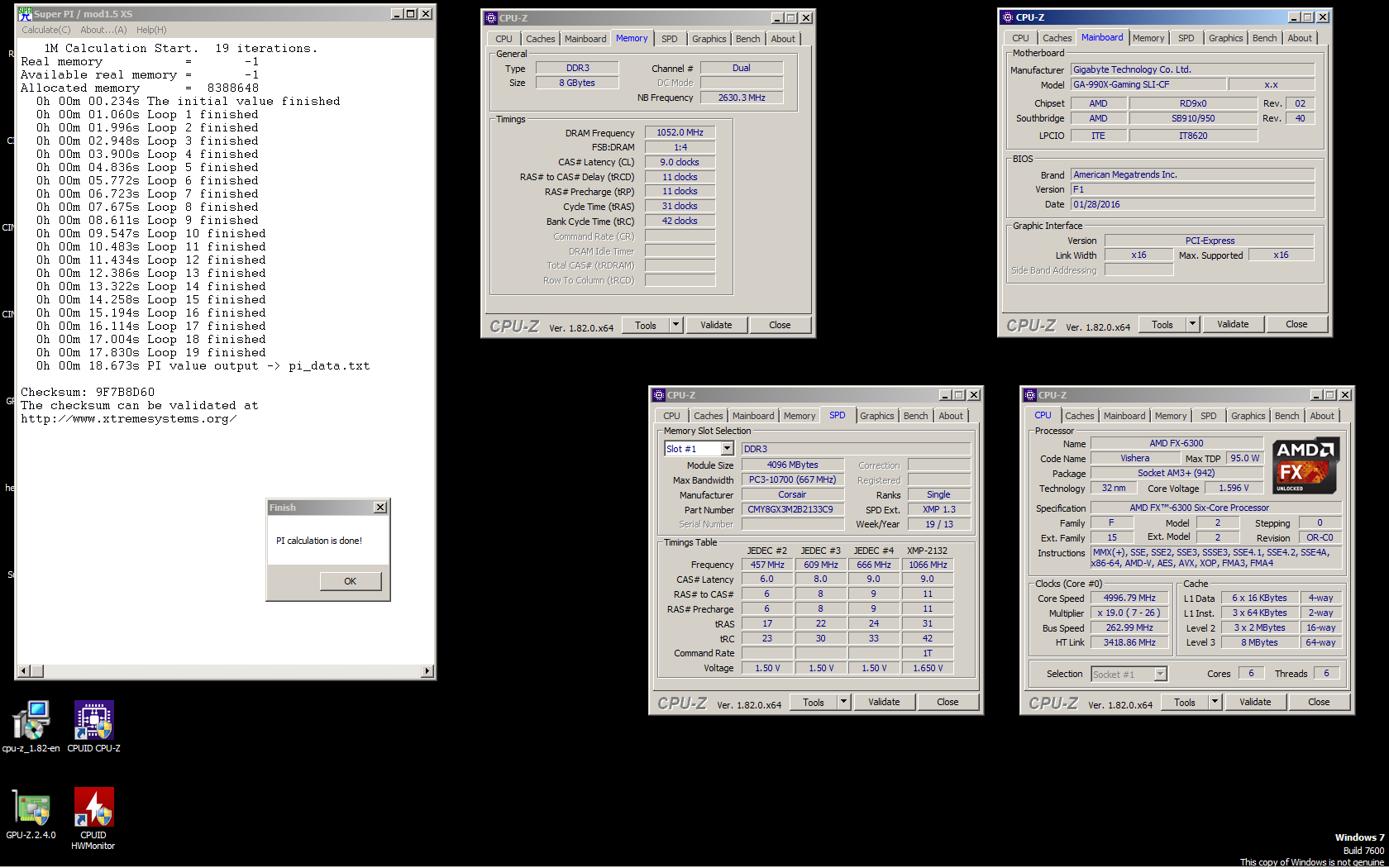Click the Loop 19 finished line
1389x868 pixels.
click(151, 352)
